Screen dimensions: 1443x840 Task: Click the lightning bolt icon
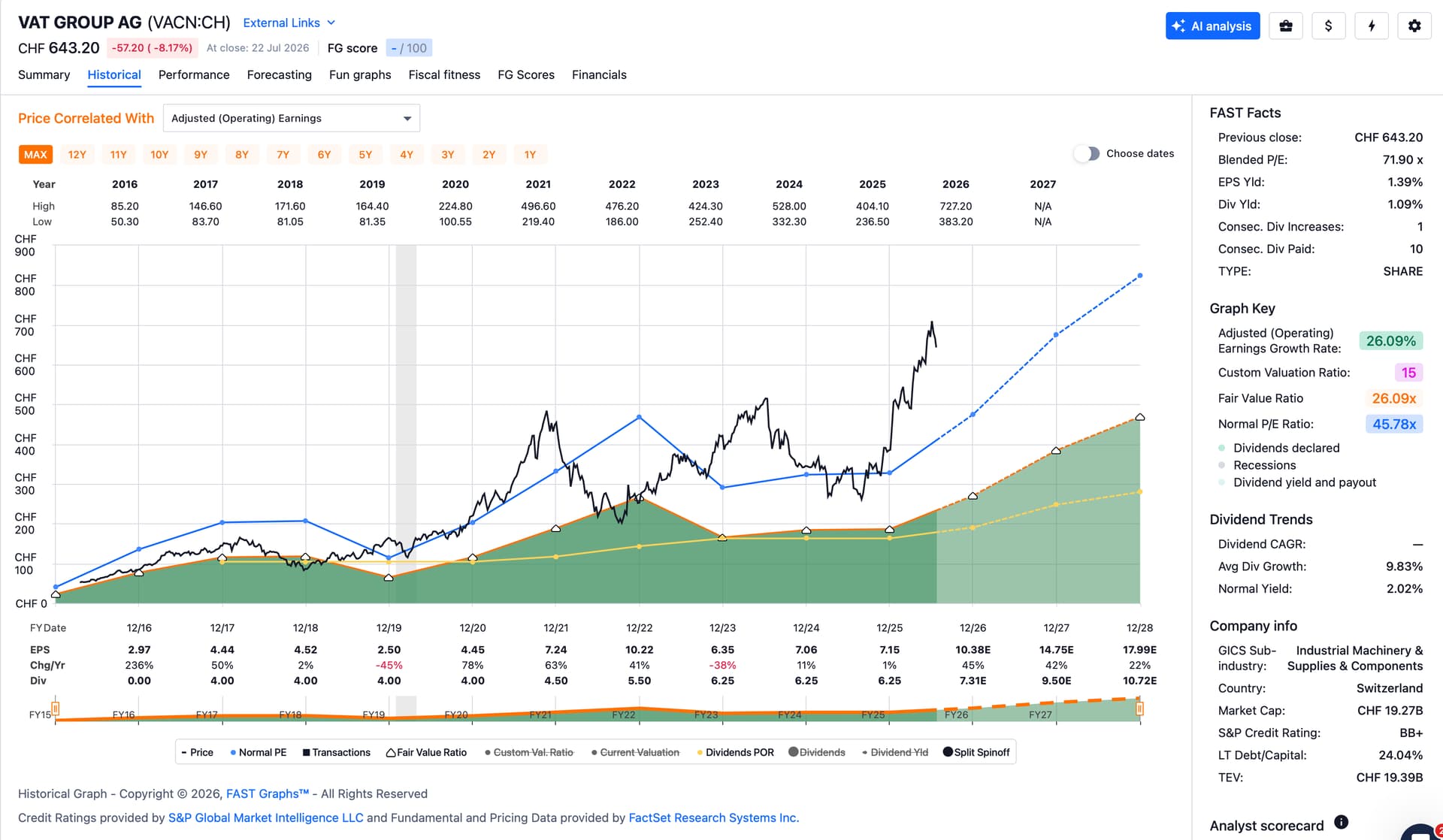tap(1372, 26)
